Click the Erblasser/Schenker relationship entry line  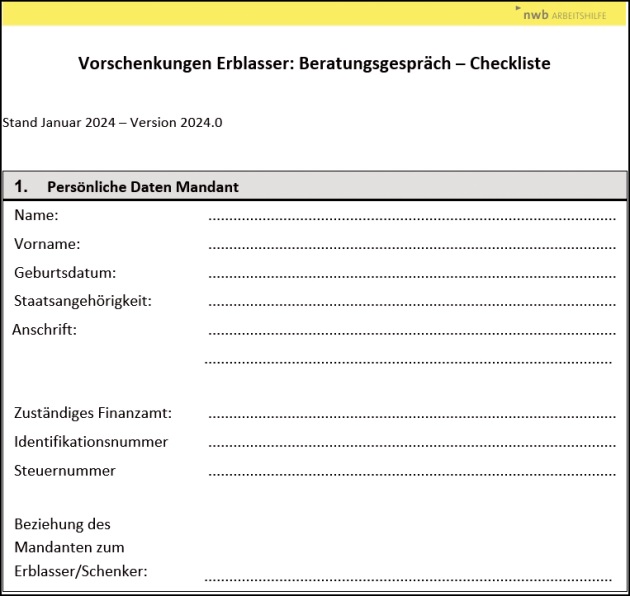pyautogui.click(x=408, y=578)
